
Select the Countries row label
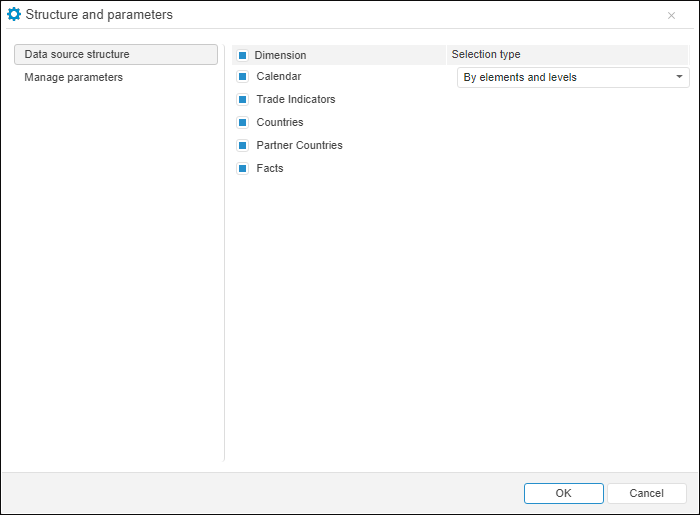[280, 122]
